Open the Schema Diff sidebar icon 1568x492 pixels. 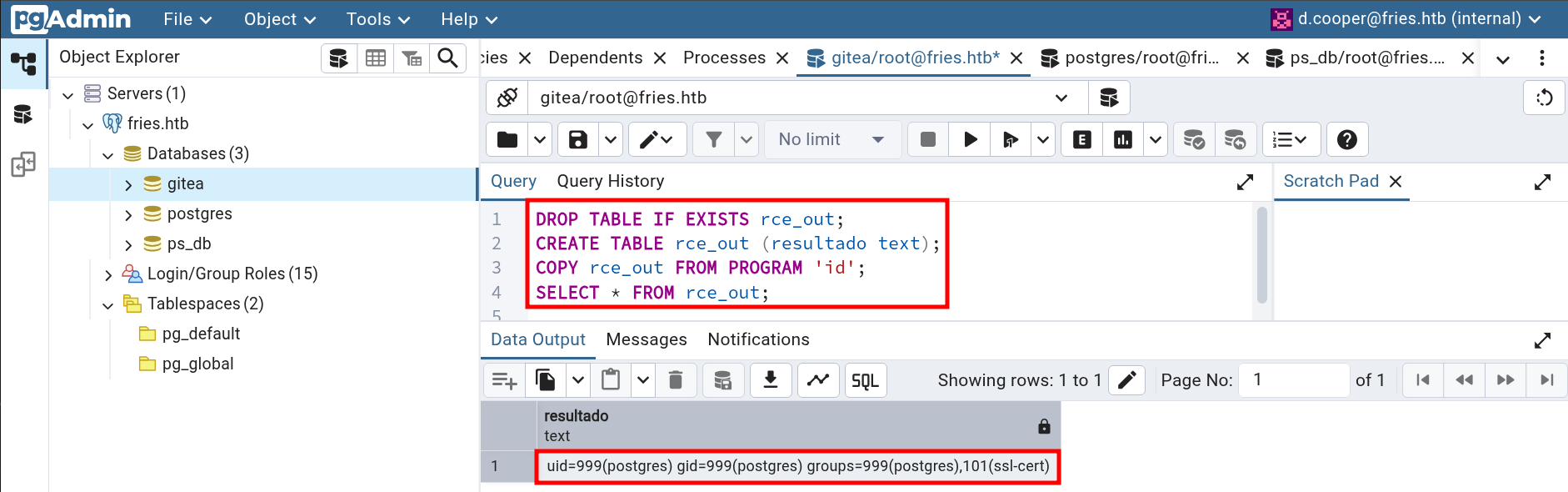pos(23,164)
